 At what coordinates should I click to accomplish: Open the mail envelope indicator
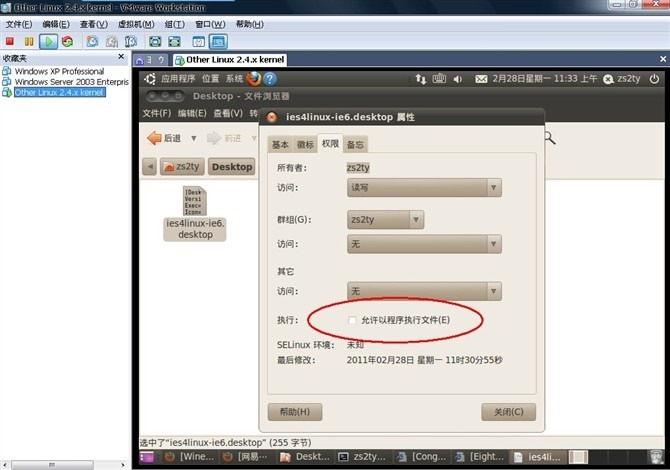481,79
